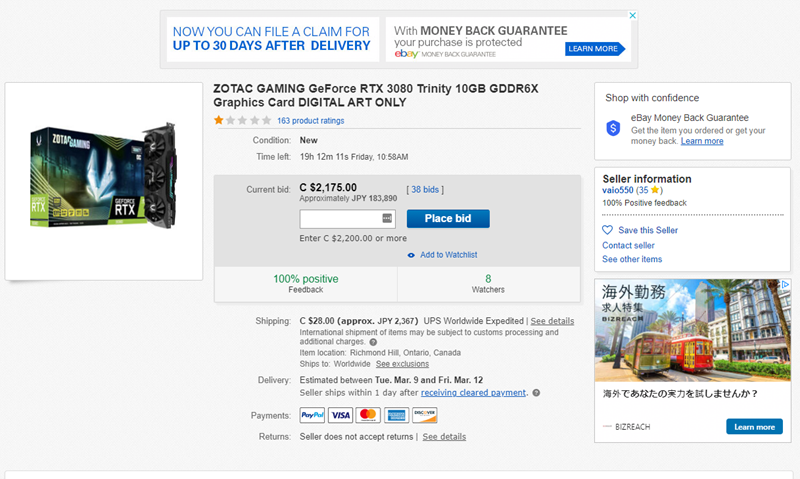The image size is (800, 479).
Task: Click the help icon after customs charges text
Action: coord(373,342)
